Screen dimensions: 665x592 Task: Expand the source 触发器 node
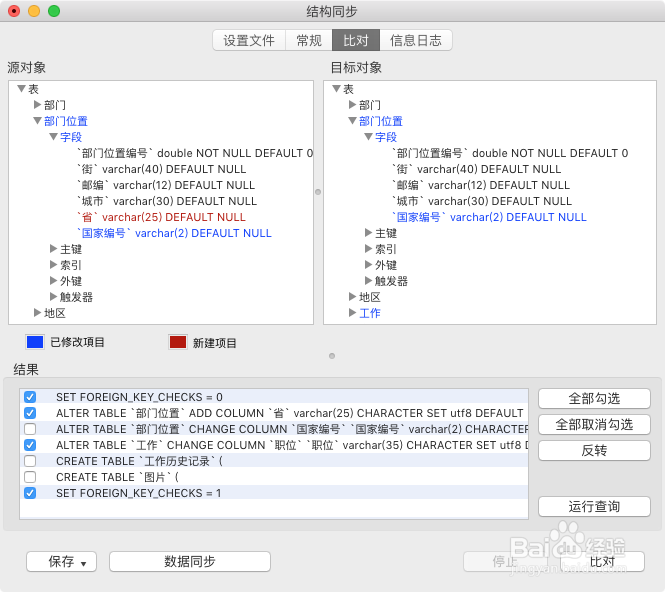[x=53, y=296]
